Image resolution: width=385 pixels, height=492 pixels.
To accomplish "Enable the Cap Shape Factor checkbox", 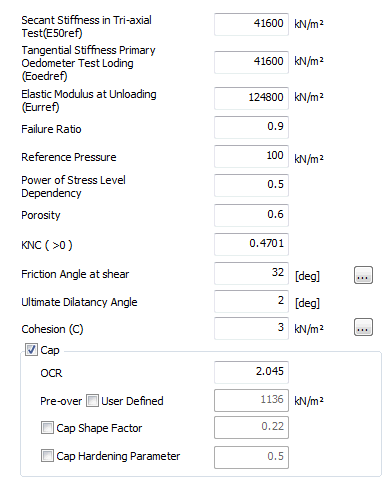I will click(x=47, y=428).
